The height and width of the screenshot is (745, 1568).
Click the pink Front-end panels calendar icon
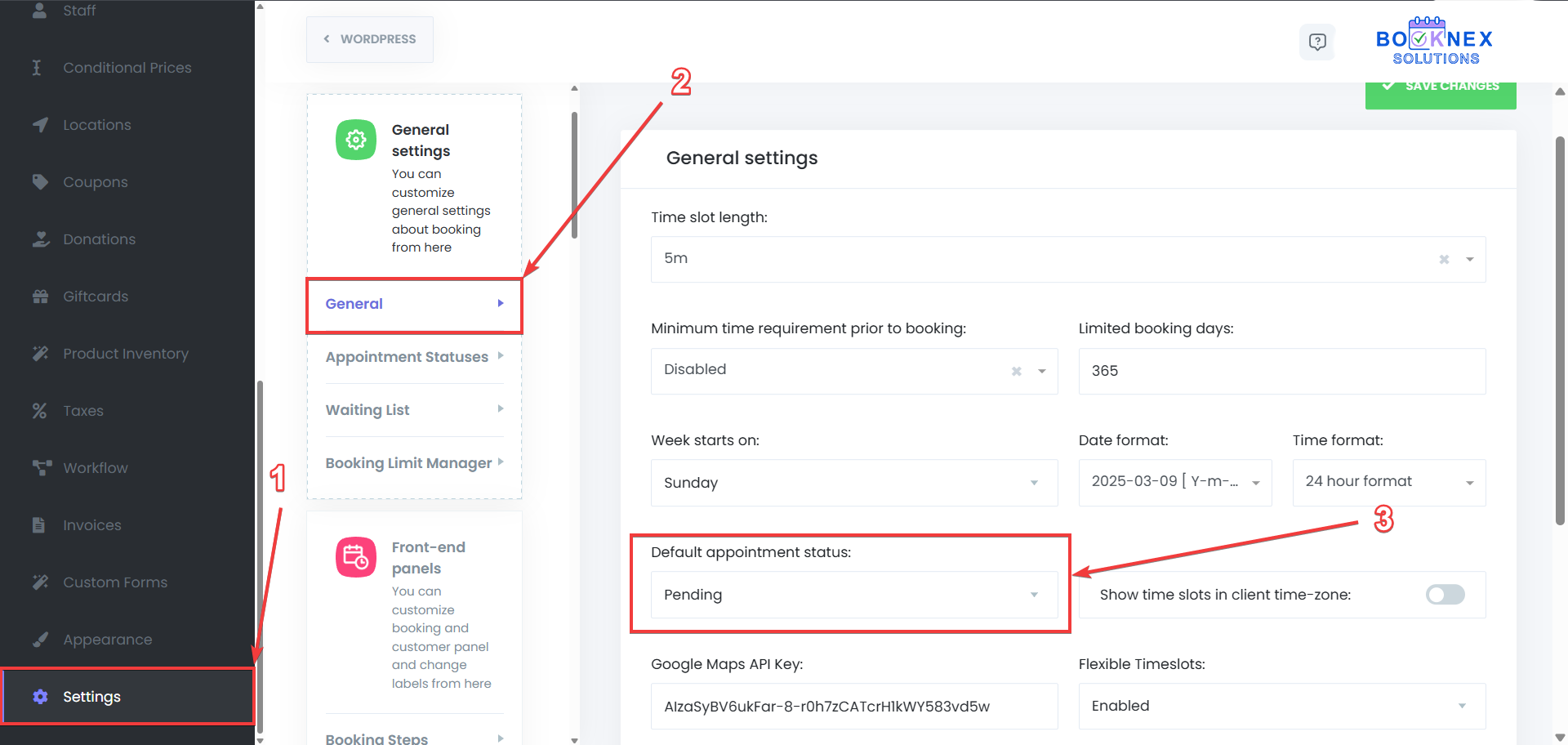tap(356, 557)
